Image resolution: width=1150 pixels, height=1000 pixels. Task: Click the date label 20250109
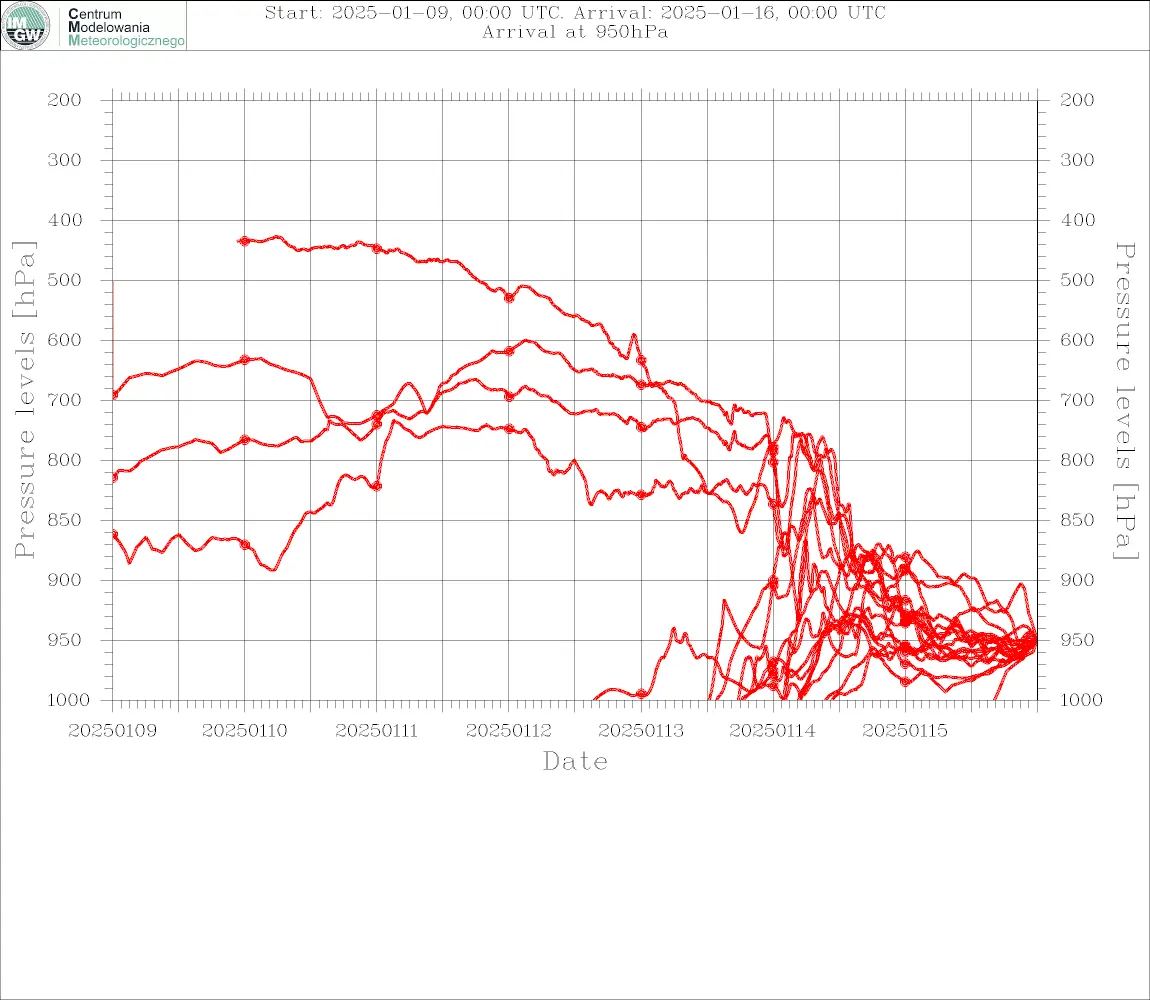coord(112,731)
